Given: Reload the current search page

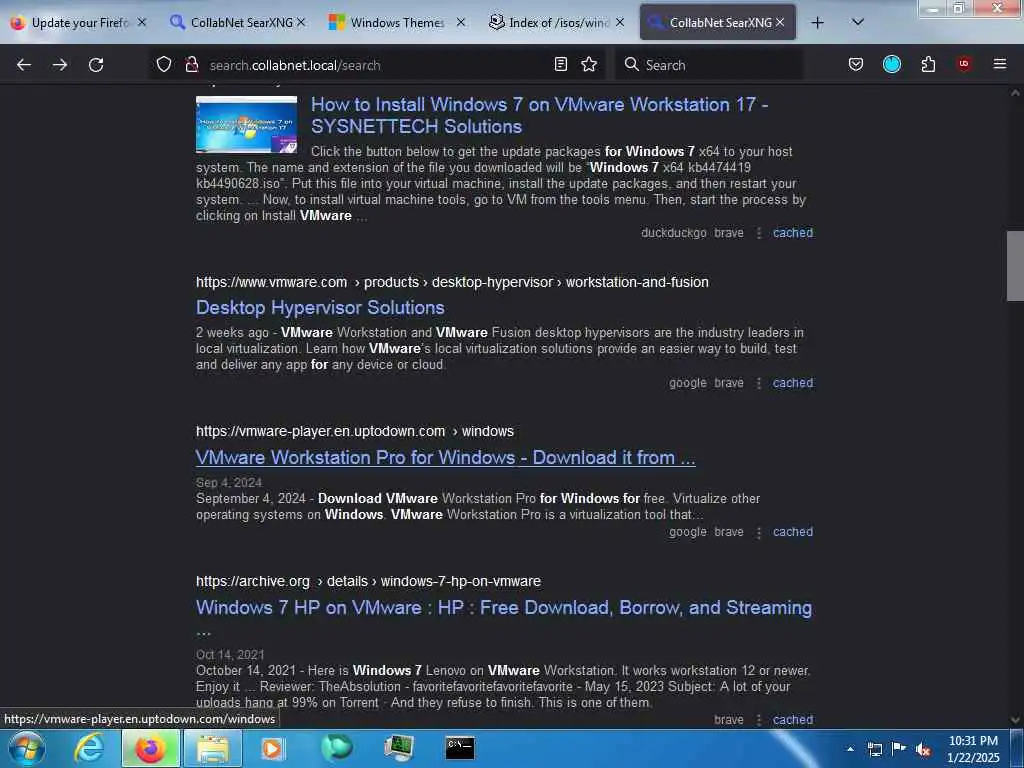Looking at the screenshot, I should [x=96, y=65].
